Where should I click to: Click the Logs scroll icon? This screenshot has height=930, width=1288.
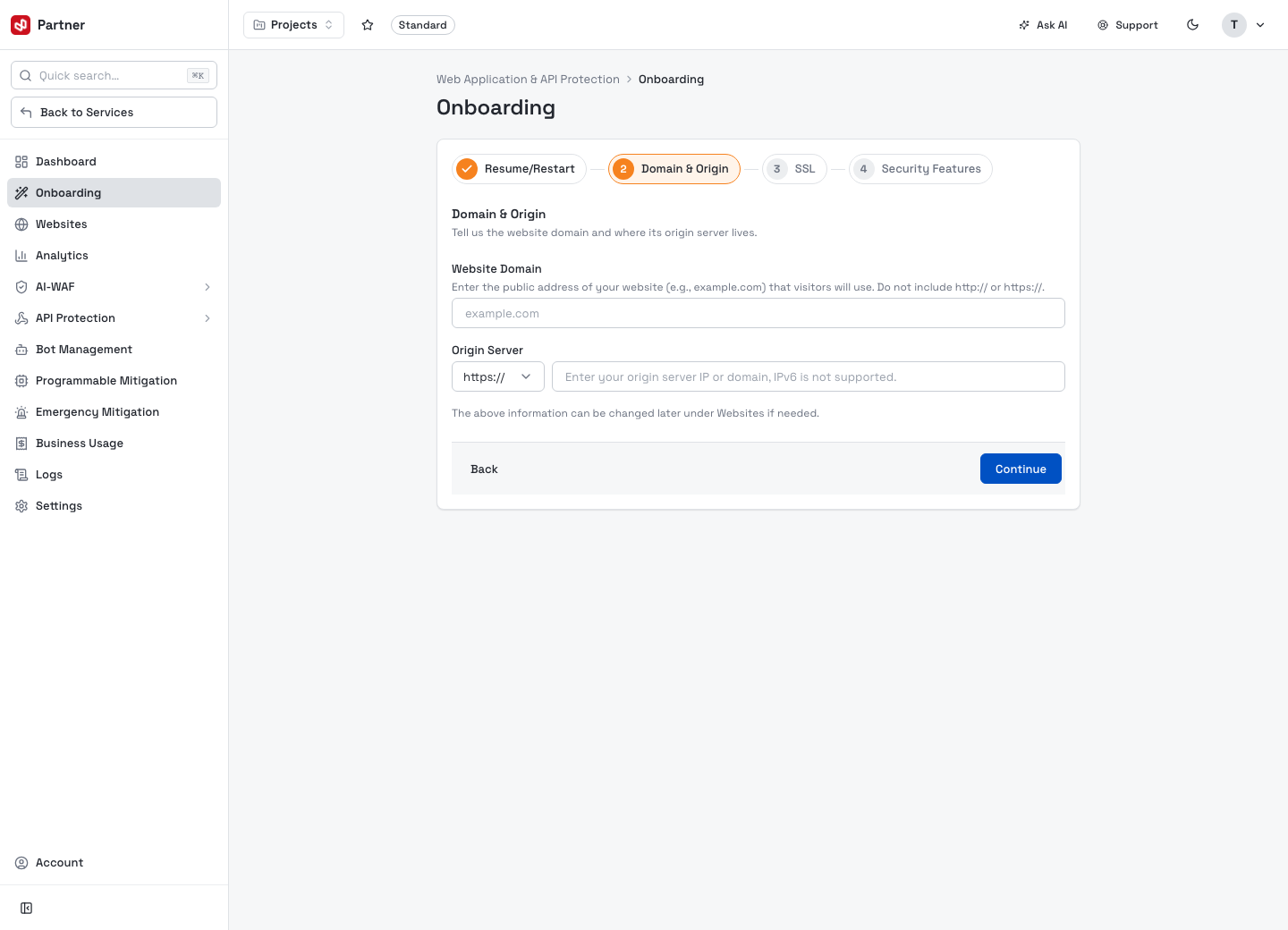point(21,475)
